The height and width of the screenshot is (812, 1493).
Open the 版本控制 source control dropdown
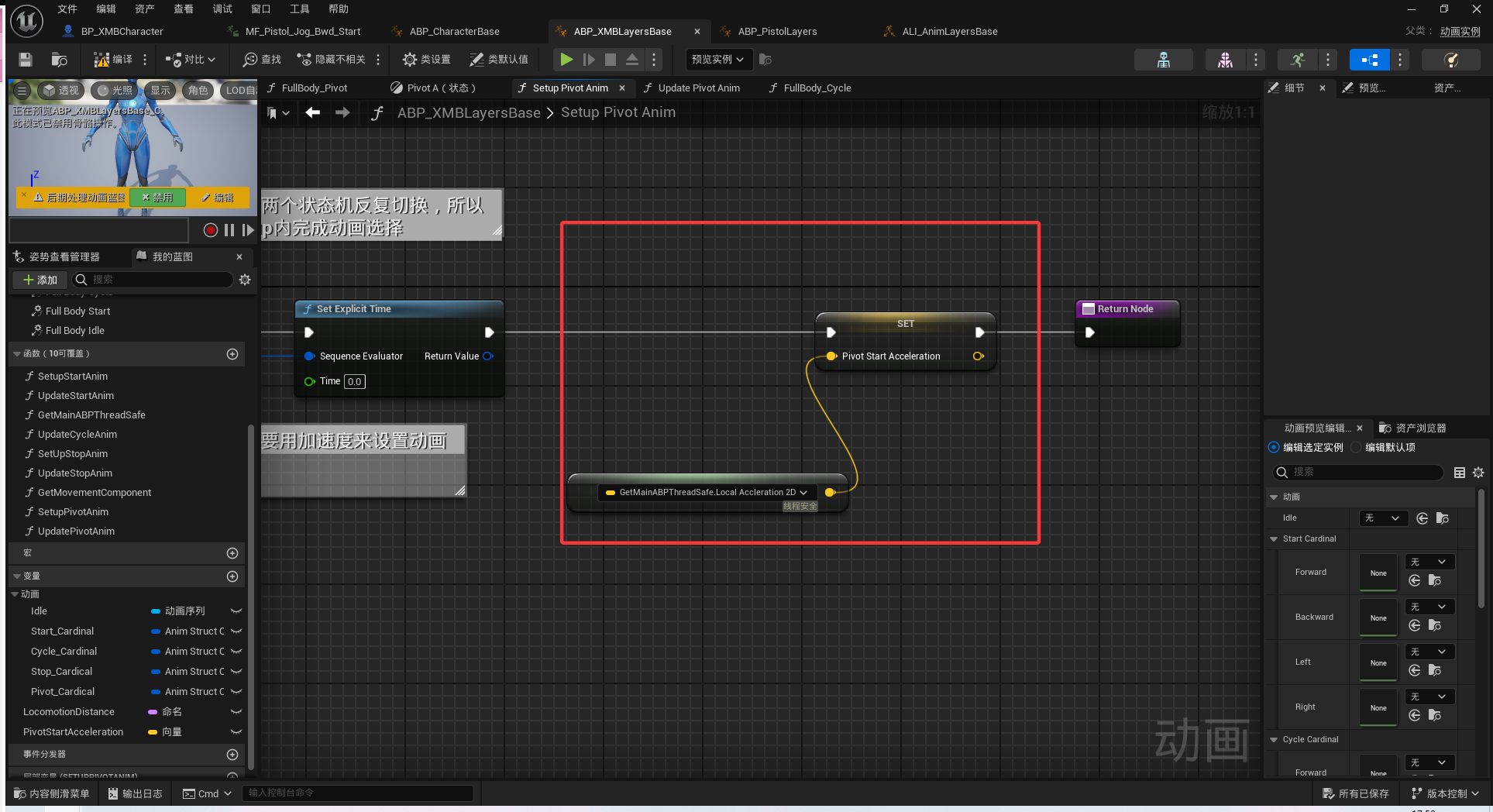[1445, 794]
